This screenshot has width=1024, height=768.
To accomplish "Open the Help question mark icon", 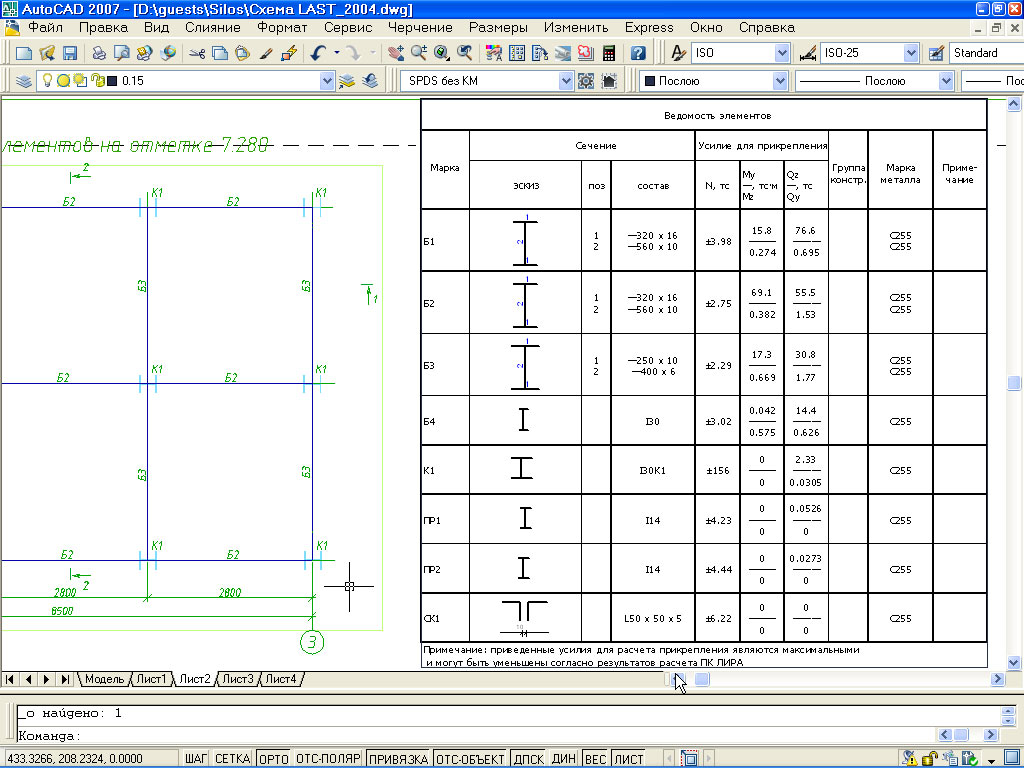I will click(638, 53).
